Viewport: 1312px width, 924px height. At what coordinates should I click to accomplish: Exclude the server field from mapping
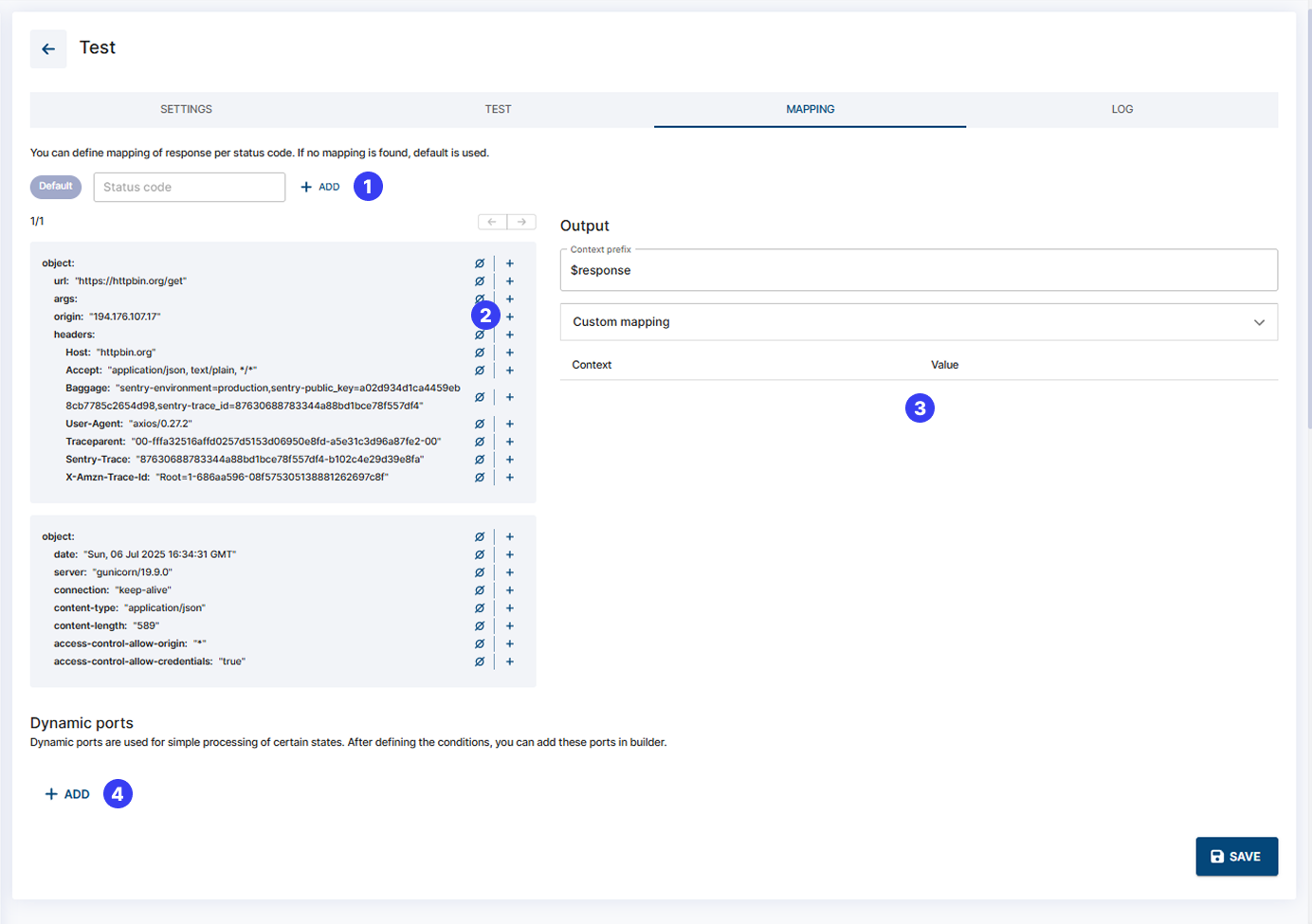coord(480,572)
